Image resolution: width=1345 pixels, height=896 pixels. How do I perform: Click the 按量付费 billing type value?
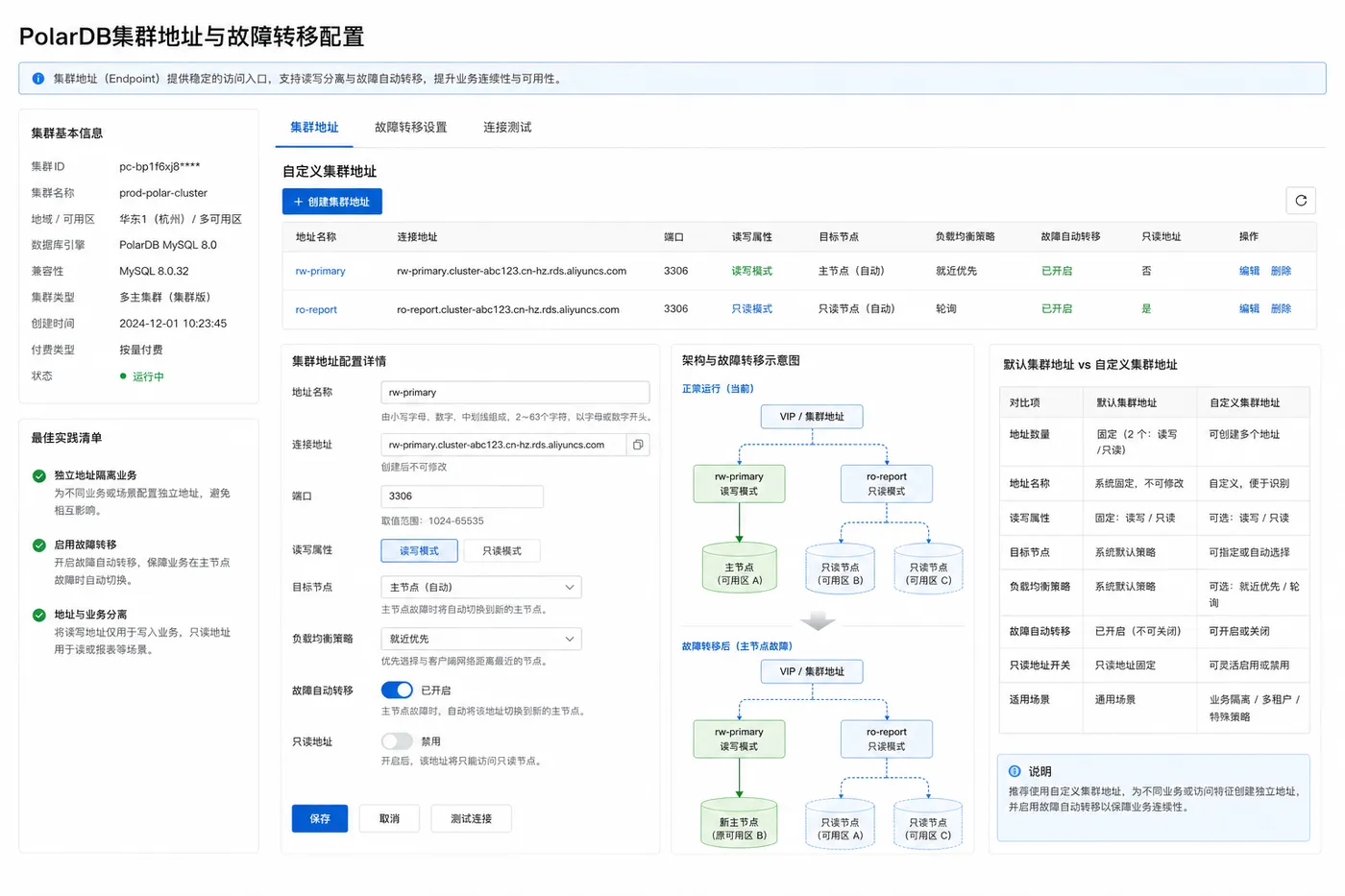[141, 350]
